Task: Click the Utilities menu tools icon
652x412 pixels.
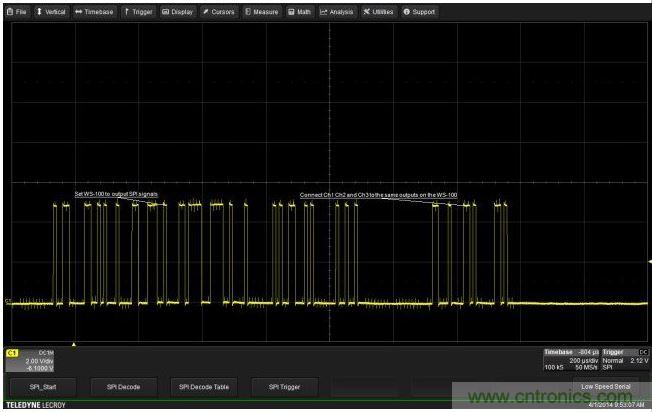Action: (367, 12)
